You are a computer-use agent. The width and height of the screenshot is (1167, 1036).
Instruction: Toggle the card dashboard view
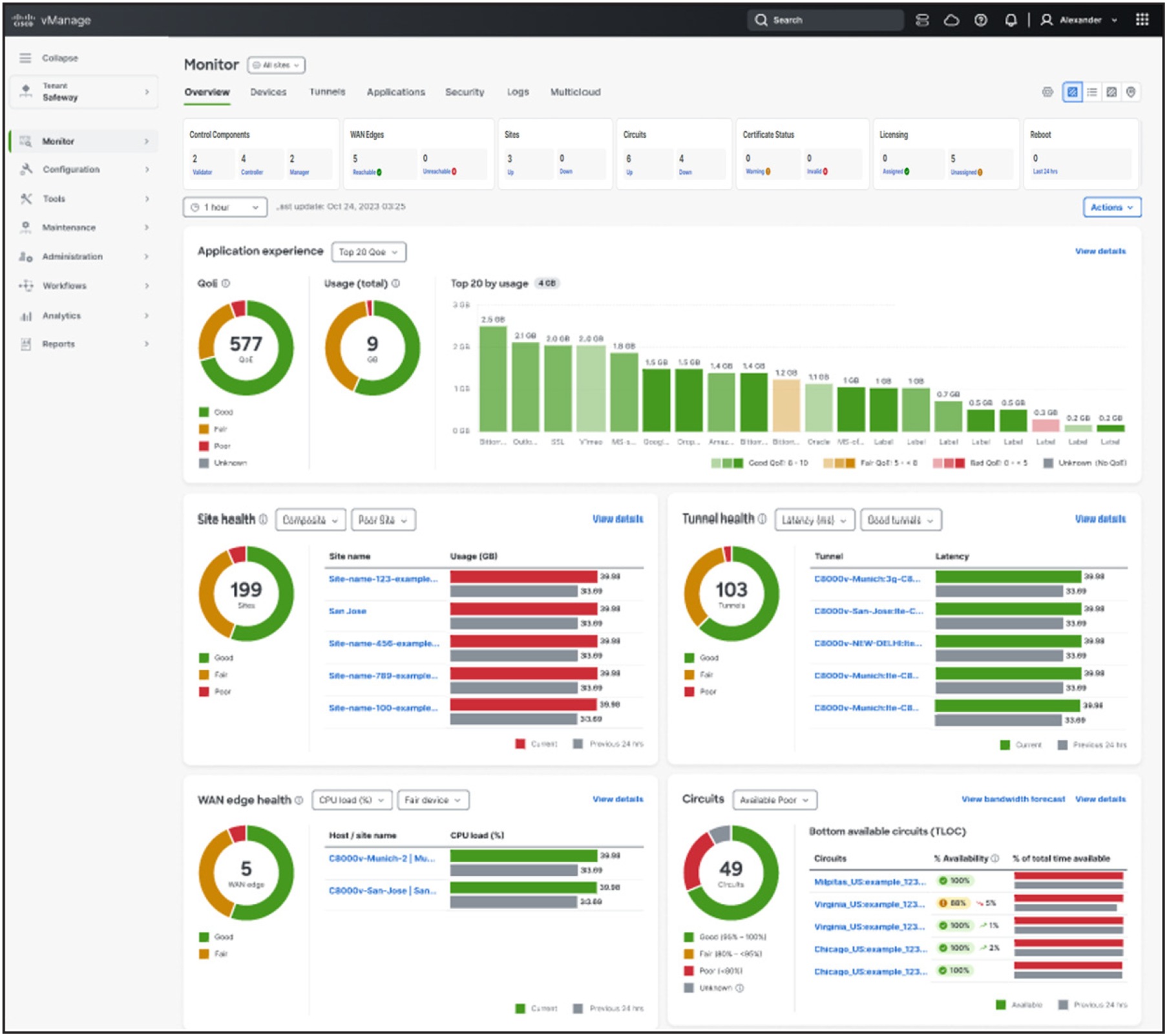(x=1071, y=91)
